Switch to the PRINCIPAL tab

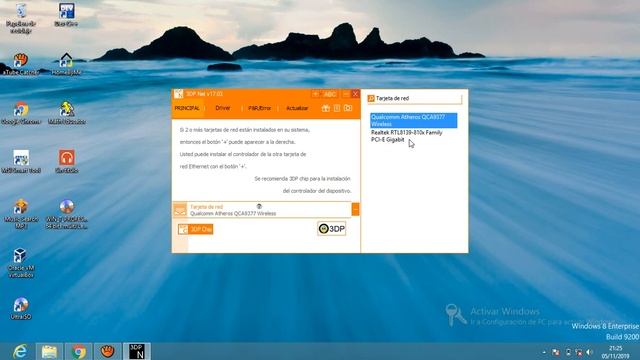187,108
